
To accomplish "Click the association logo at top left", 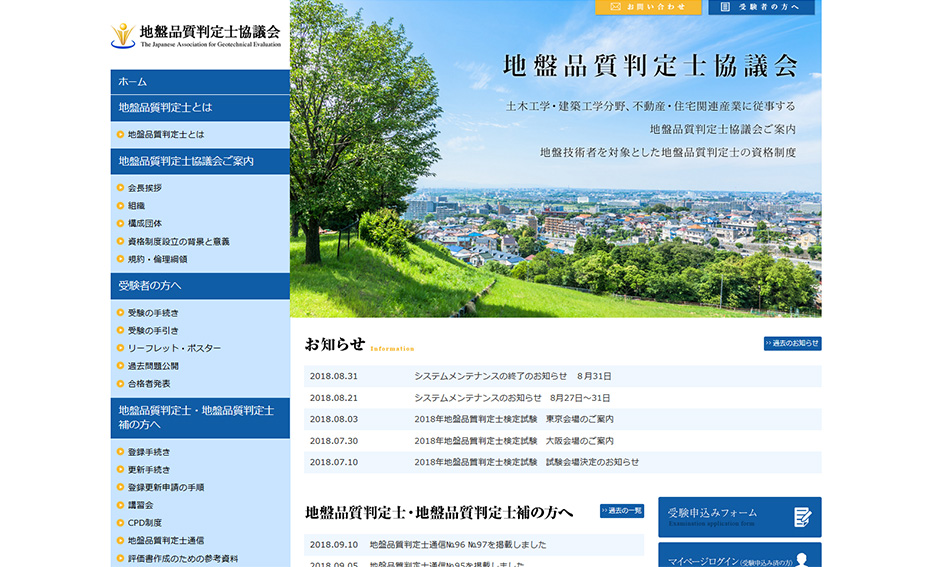I will 195,35.
